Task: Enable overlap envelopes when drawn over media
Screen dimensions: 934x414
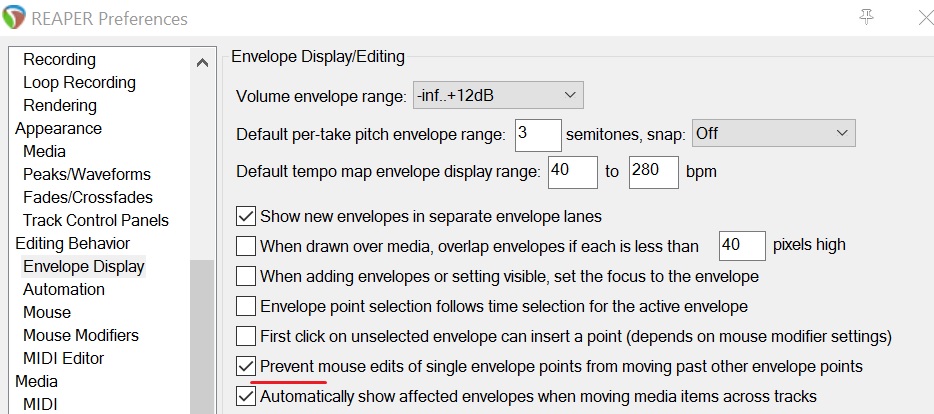Action: pos(246,245)
